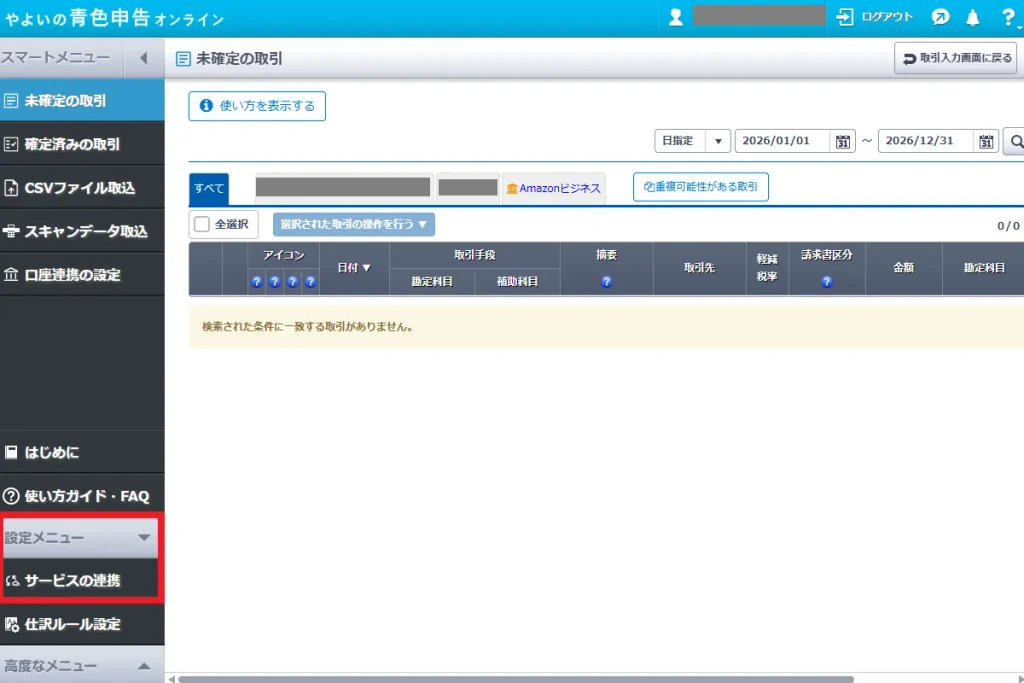1024x683 pixels.
Task: Collapse the Smart Menu sidebar arrow
Action: 144,58
